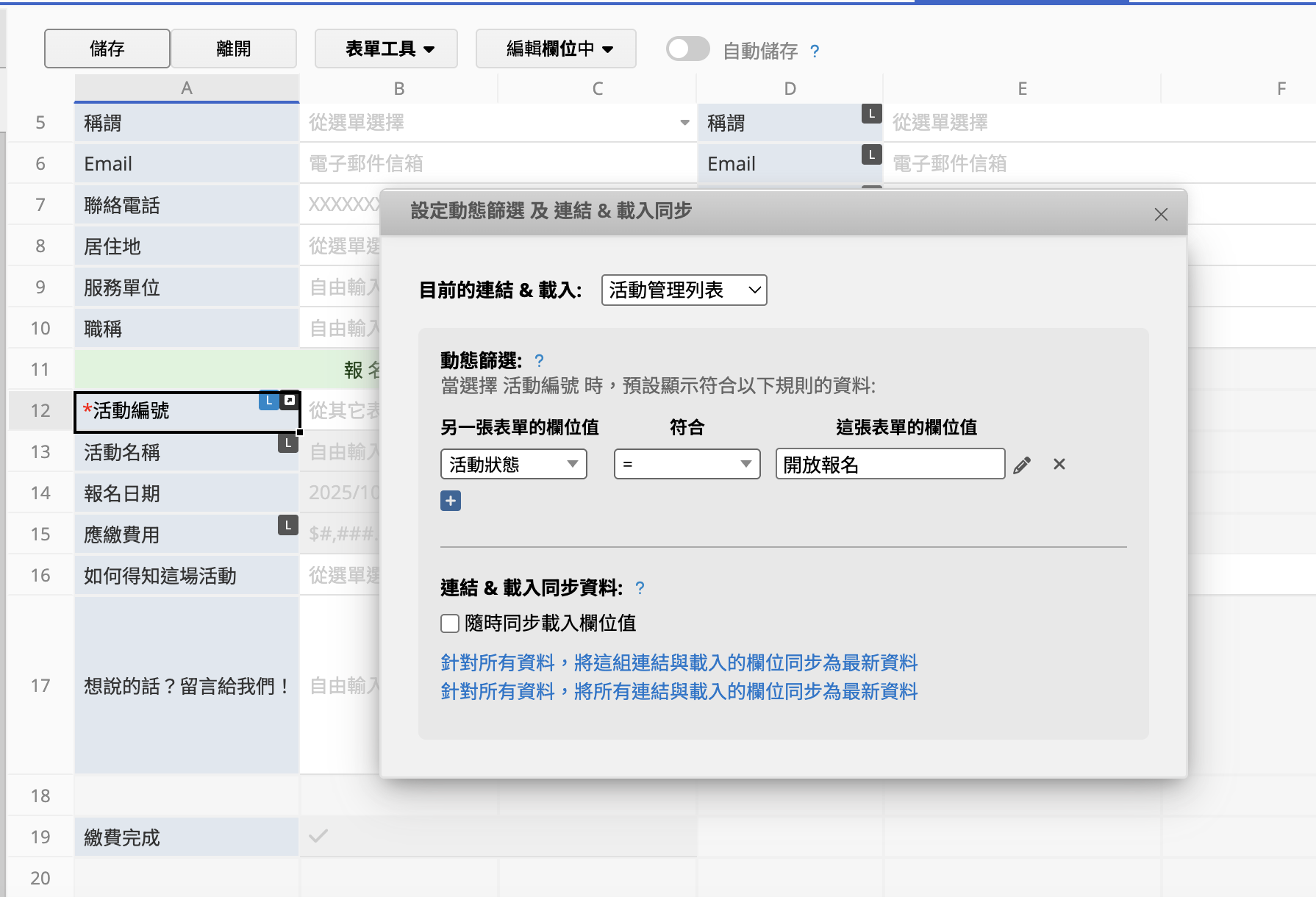The width and height of the screenshot is (1316, 897).
Task: Open the equals operator dropdown
Action: tap(687, 464)
